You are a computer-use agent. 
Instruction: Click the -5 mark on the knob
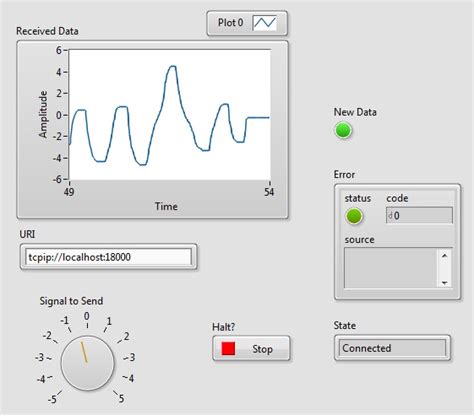(x=52, y=399)
